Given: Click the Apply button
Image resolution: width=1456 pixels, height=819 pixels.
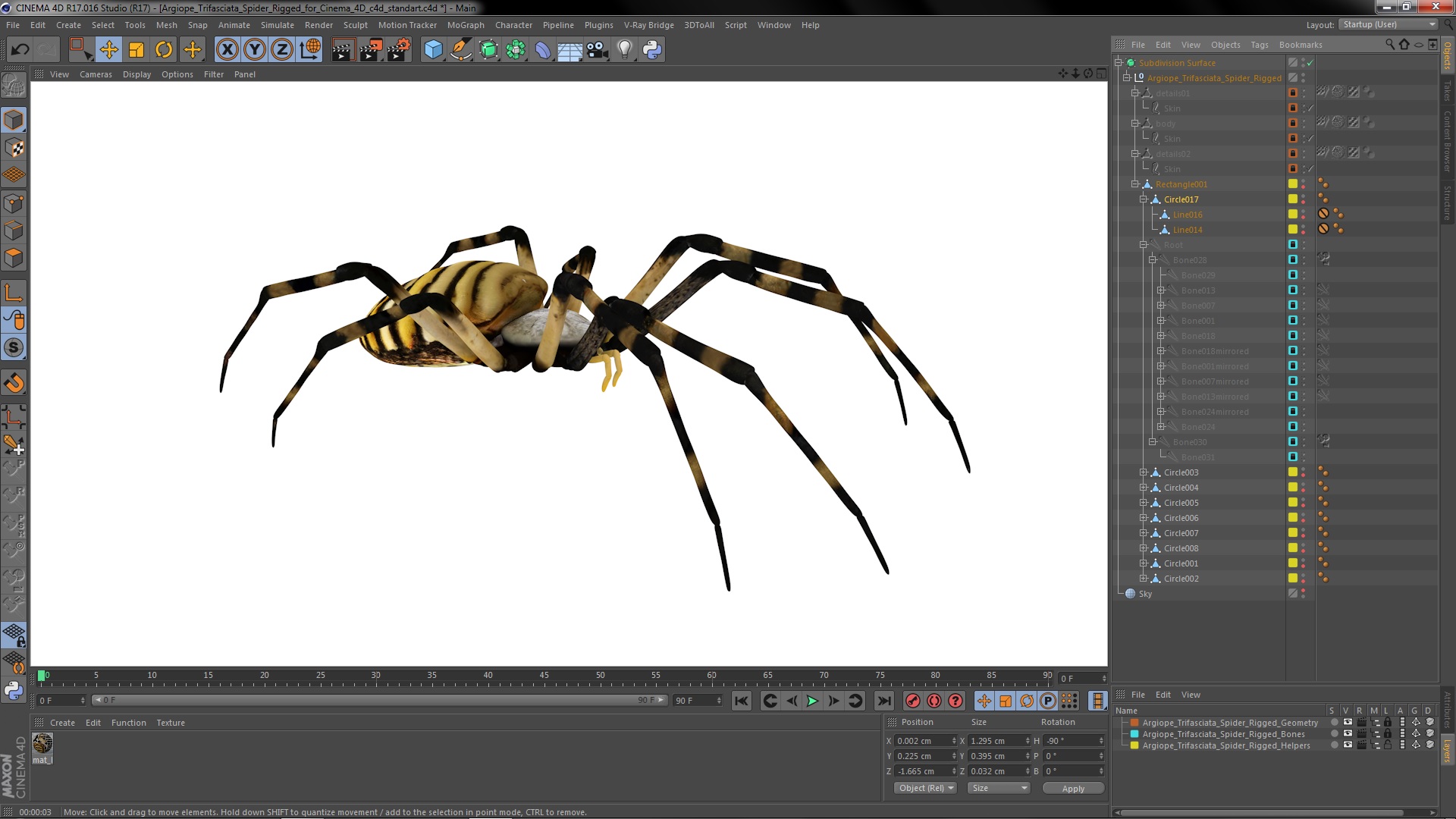Looking at the screenshot, I should [x=1072, y=789].
